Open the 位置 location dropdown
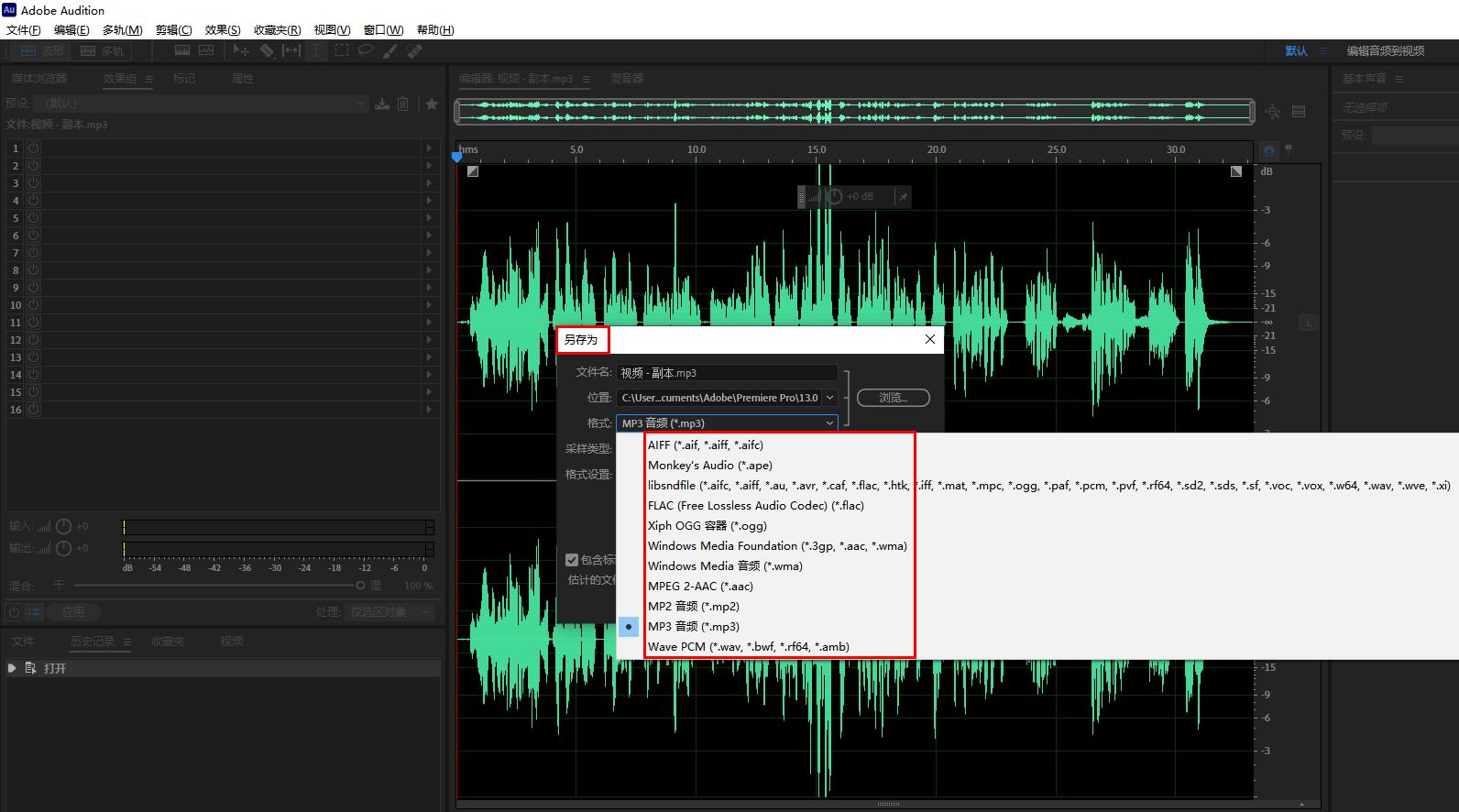Image resolution: width=1459 pixels, height=812 pixels. pyautogui.click(x=829, y=398)
